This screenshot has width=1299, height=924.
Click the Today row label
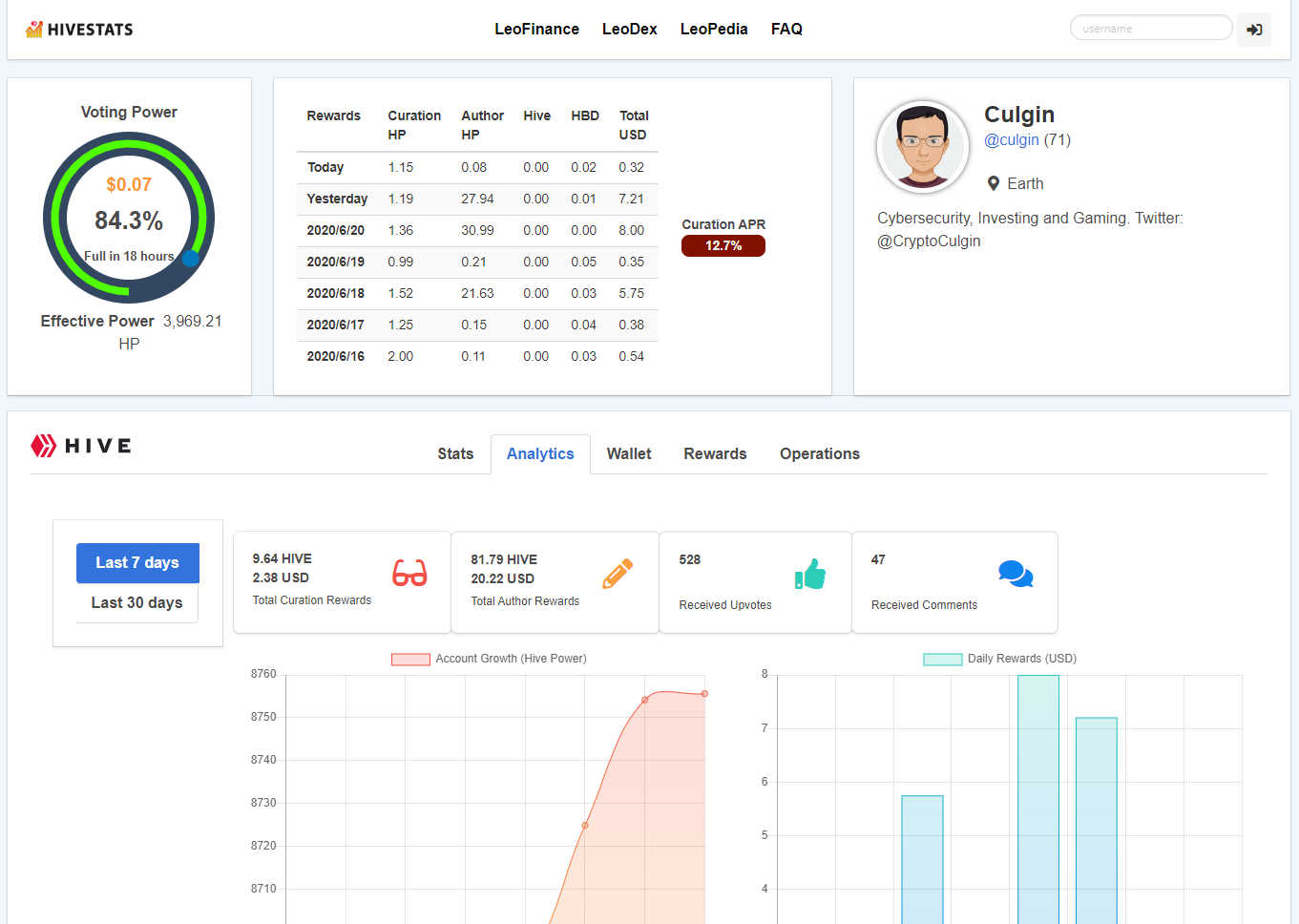[325, 167]
